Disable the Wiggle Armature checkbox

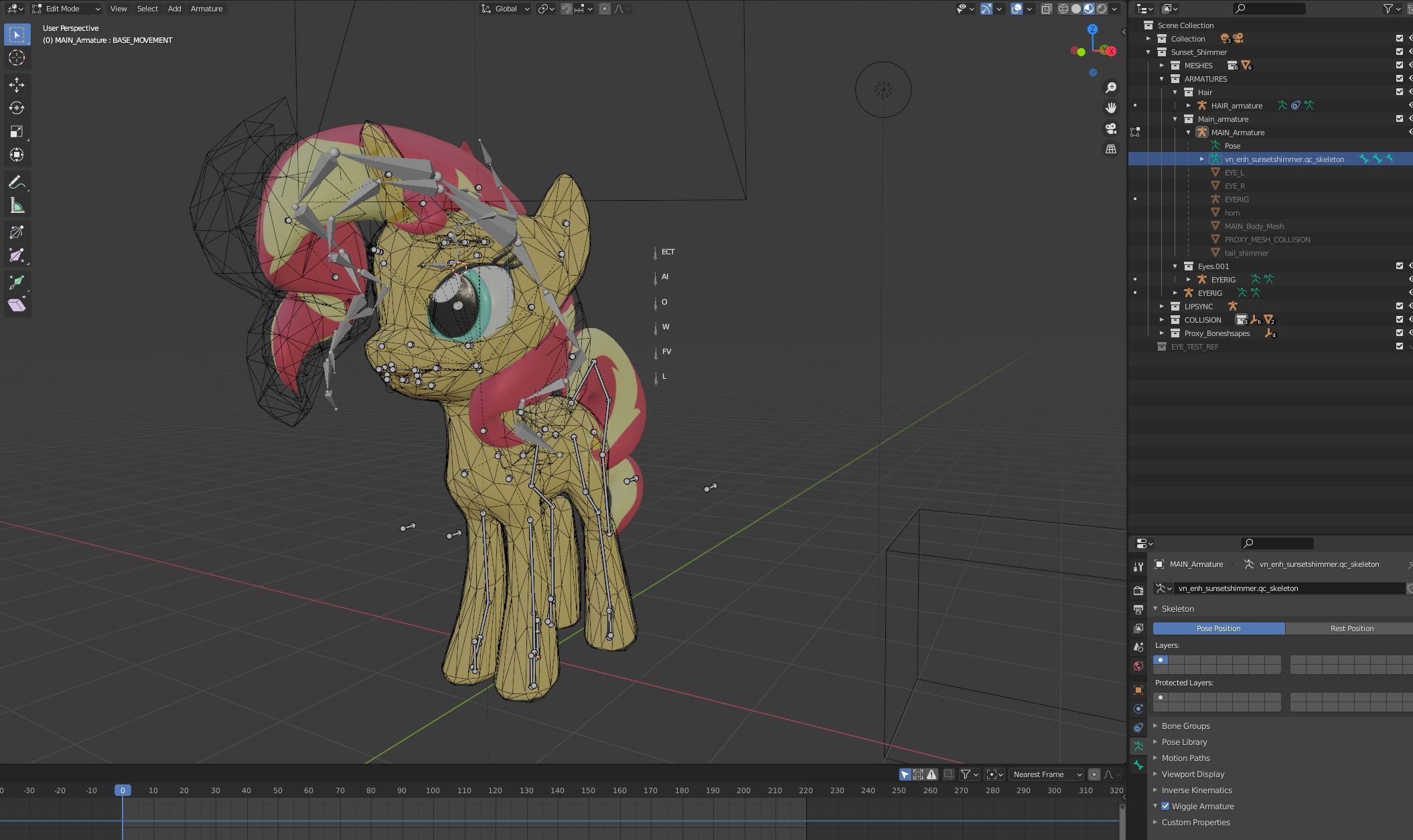(1165, 806)
